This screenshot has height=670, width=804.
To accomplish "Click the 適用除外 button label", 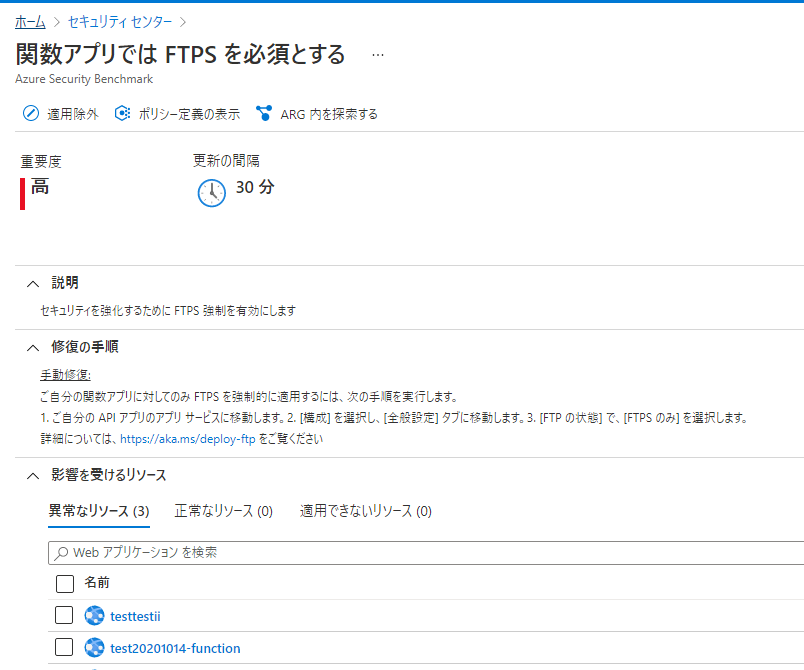I will (x=73, y=114).
